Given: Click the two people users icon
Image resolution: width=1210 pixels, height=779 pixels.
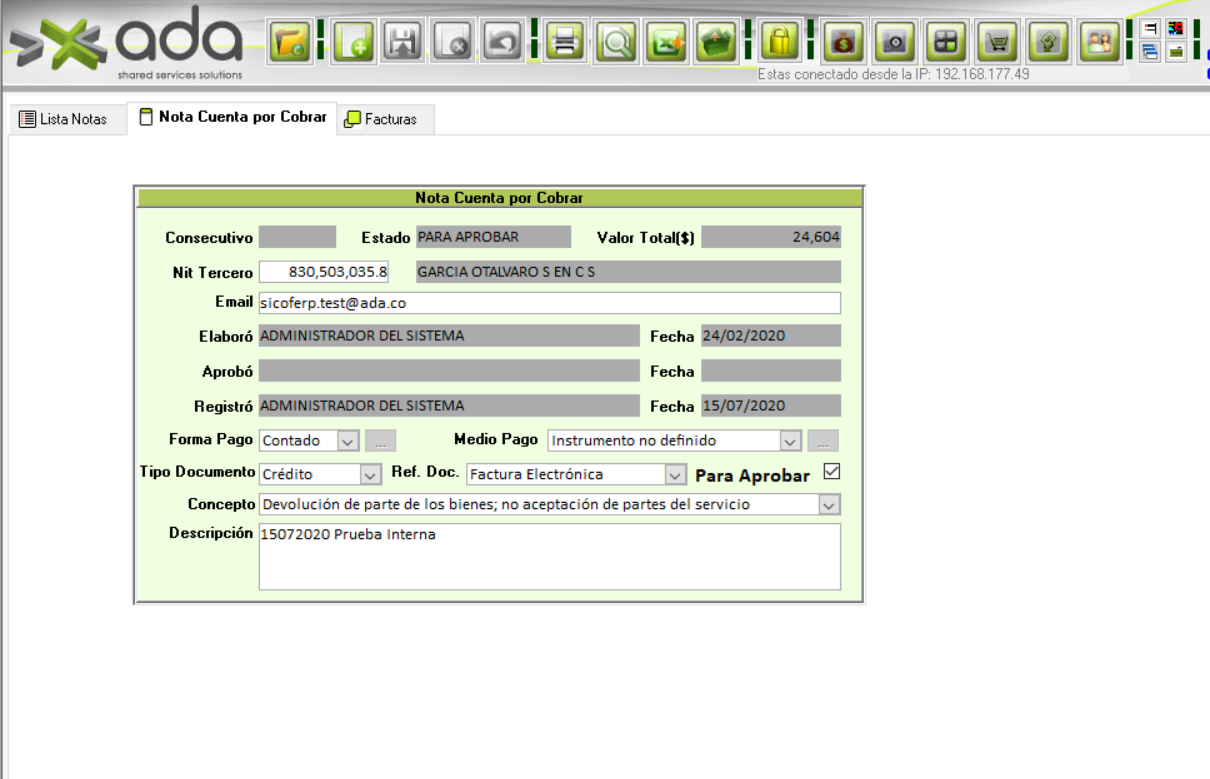Looking at the screenshot, I should [1099, 43].
